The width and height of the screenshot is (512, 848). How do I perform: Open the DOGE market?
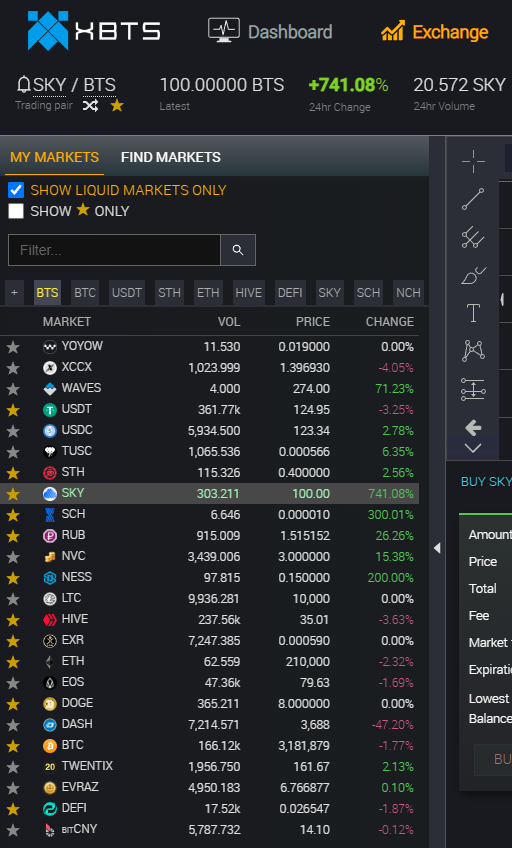coord(209,704)
